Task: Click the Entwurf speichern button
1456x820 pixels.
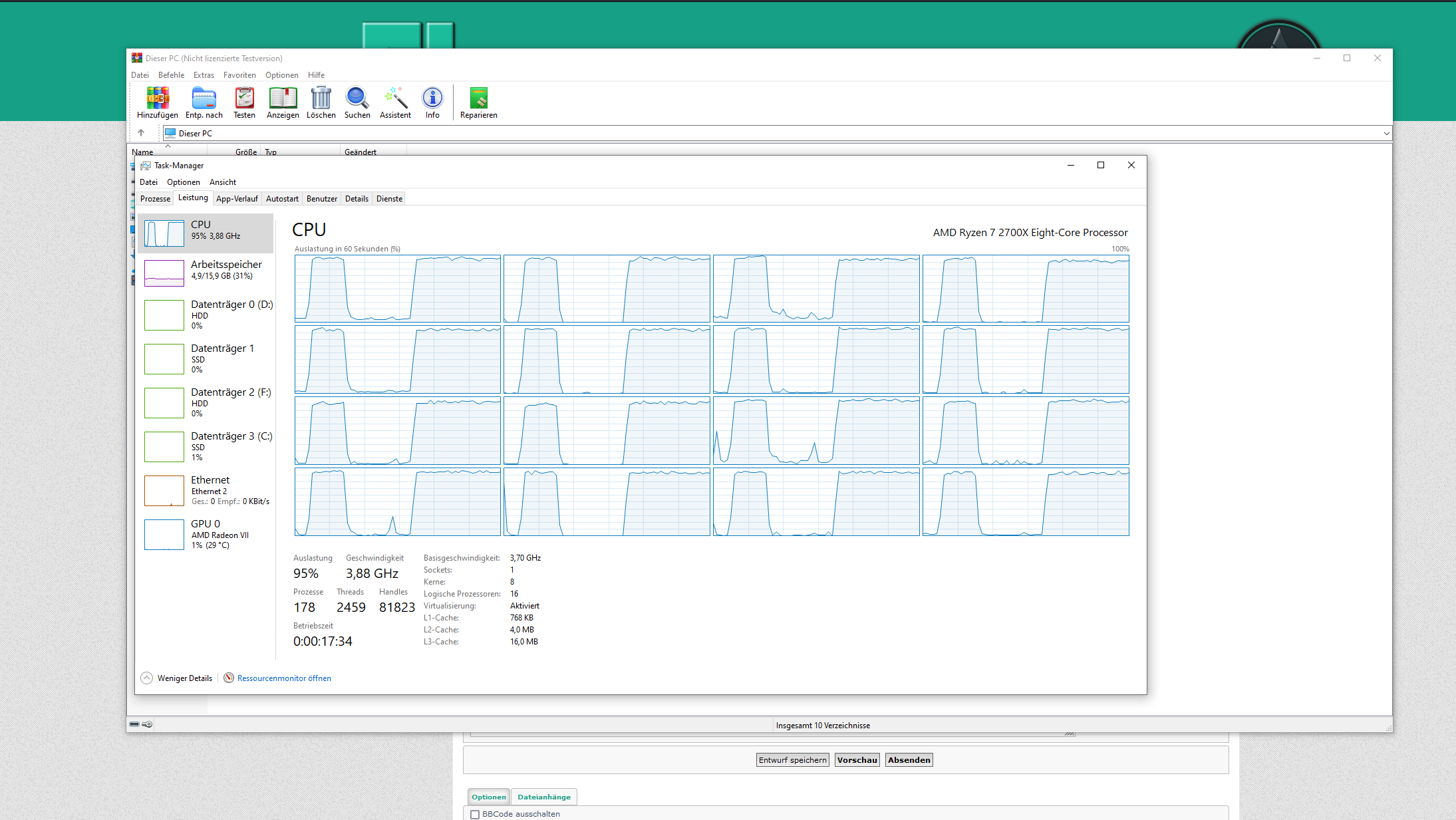Action: [792, 759]
